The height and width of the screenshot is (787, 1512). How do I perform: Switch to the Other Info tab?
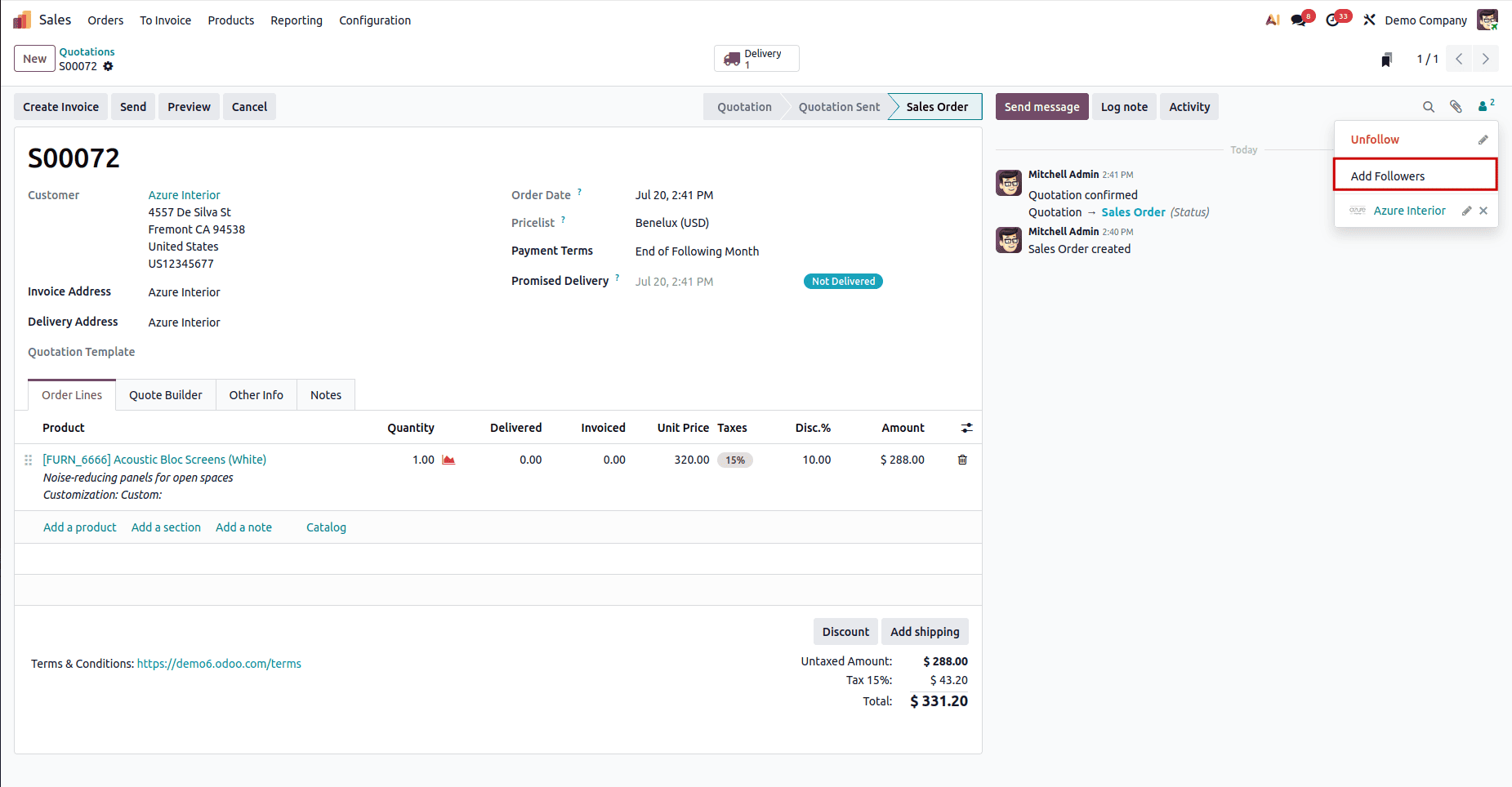[x=256, y=395]
